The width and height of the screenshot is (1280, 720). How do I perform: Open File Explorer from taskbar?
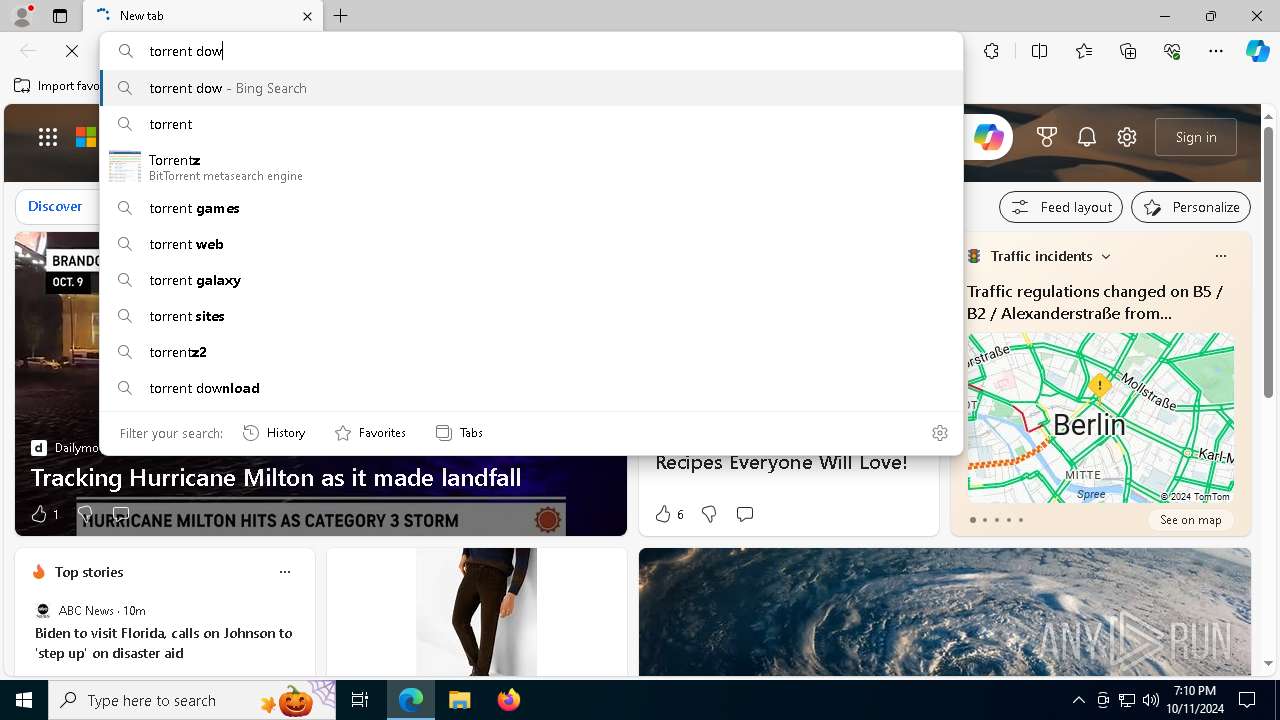click(459, 700)
